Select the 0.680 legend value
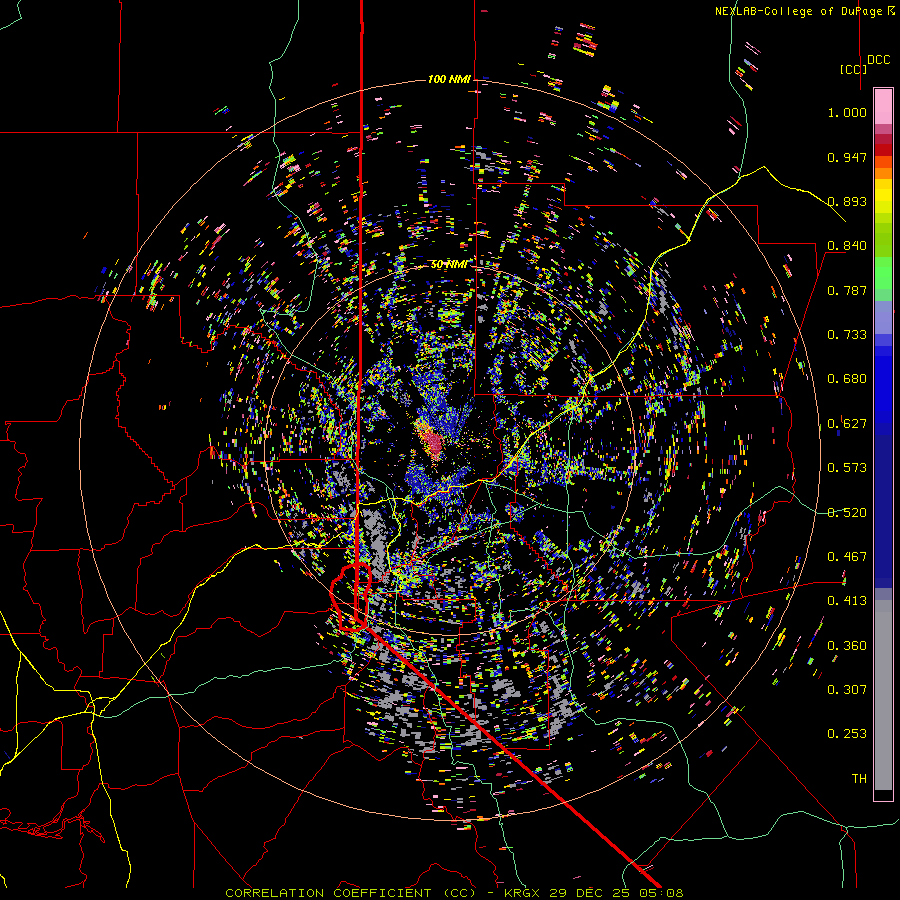This screenshot has height=900, width=900. pyautogui.click(x=847, y=379)
